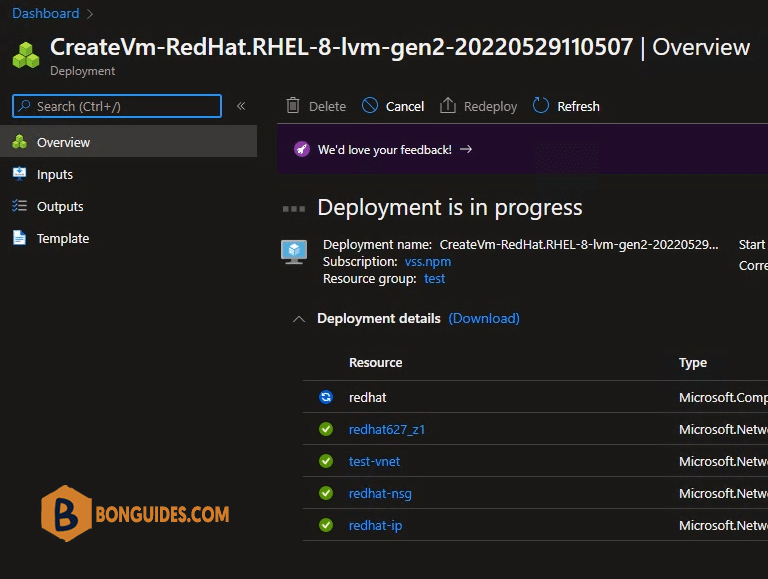
Task: Click the Refresh circular arrow icon
Action: point(541,105)
